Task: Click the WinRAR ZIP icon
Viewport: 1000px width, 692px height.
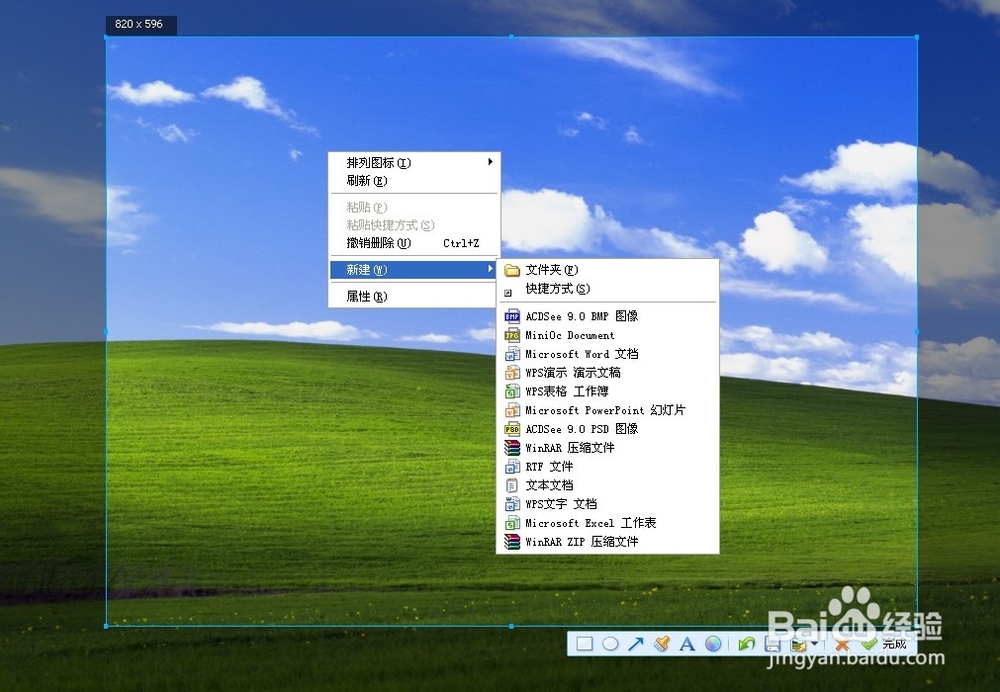Action: (512, 541)
